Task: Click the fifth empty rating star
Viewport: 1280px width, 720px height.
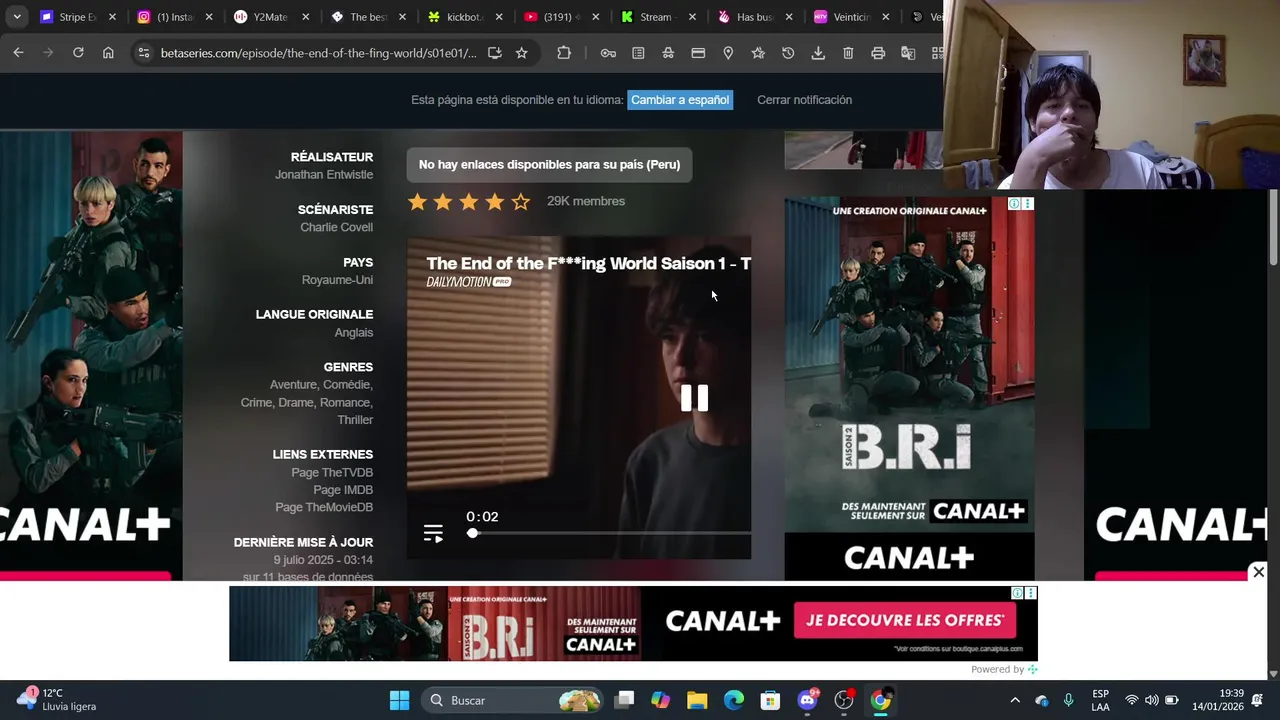Action: (521, 202)
